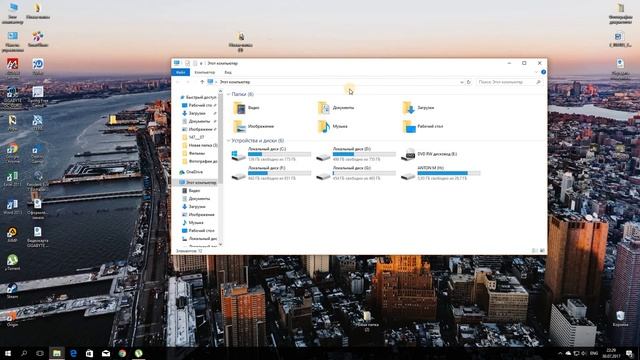Select Steam desktop shortcut
This screenshot has width=640, height=360.
[12, 291]
